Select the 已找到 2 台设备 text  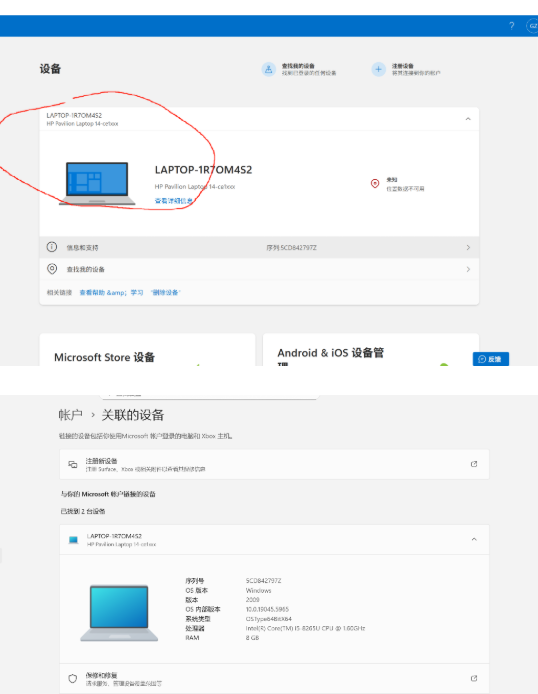pos(83,511)
